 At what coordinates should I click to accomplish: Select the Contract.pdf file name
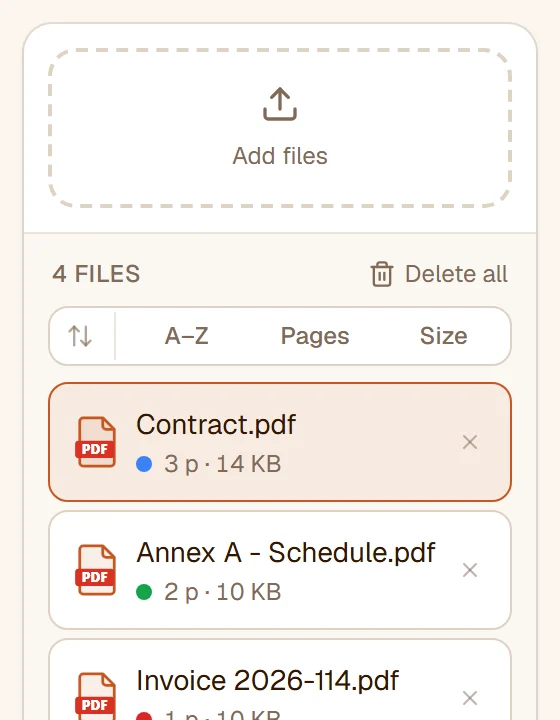click(x=216, y=424)
